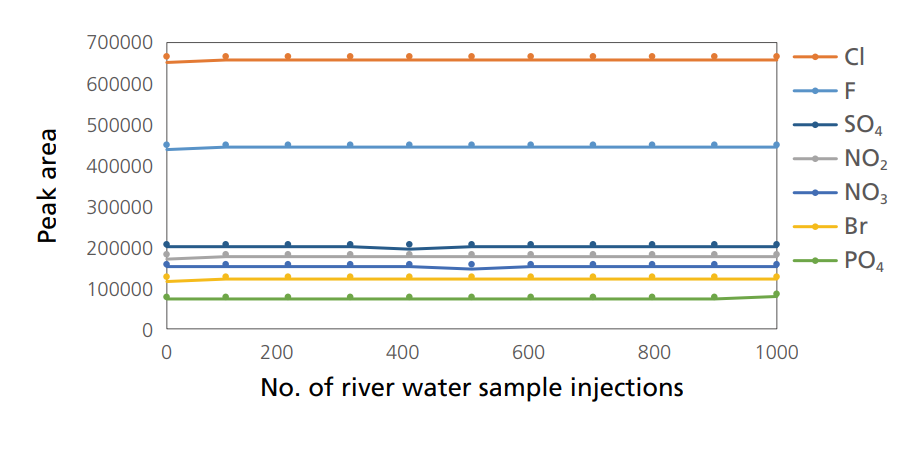Click the green PO4 legend line marker
This screenshot has height=457, width=918.
816,261
